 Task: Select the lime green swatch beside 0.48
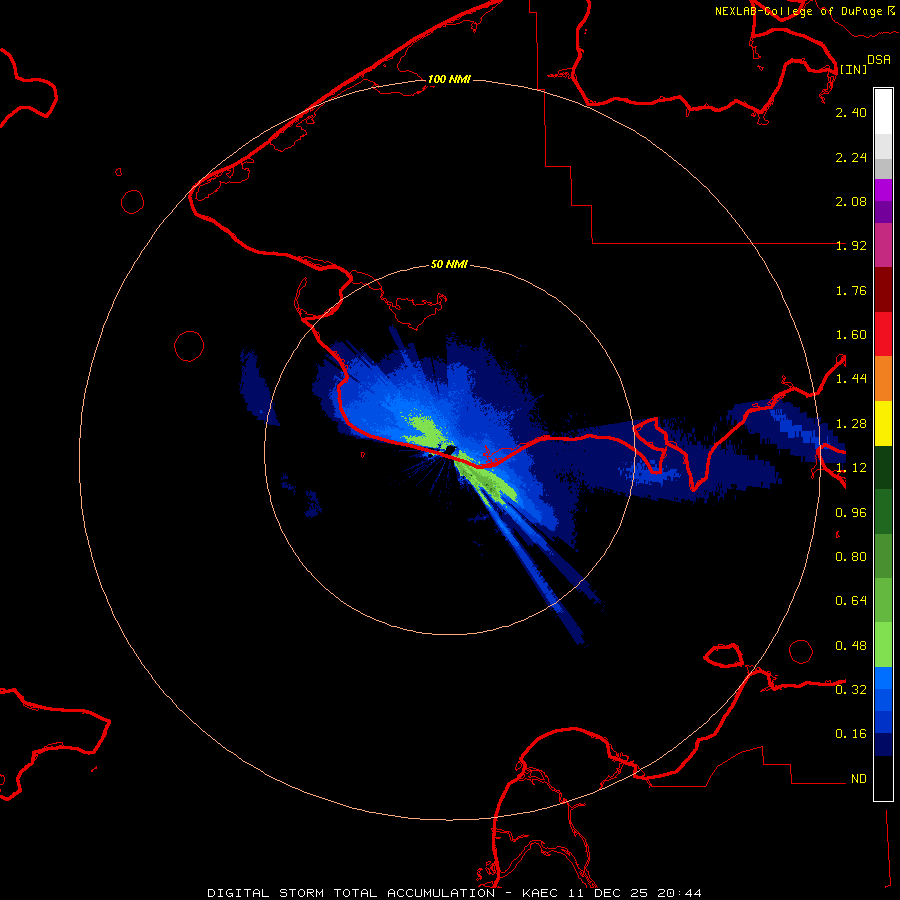coord(883,645)
